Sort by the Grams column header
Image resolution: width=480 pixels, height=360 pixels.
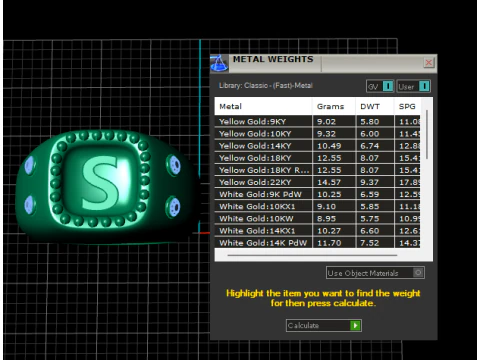point(334,106)
